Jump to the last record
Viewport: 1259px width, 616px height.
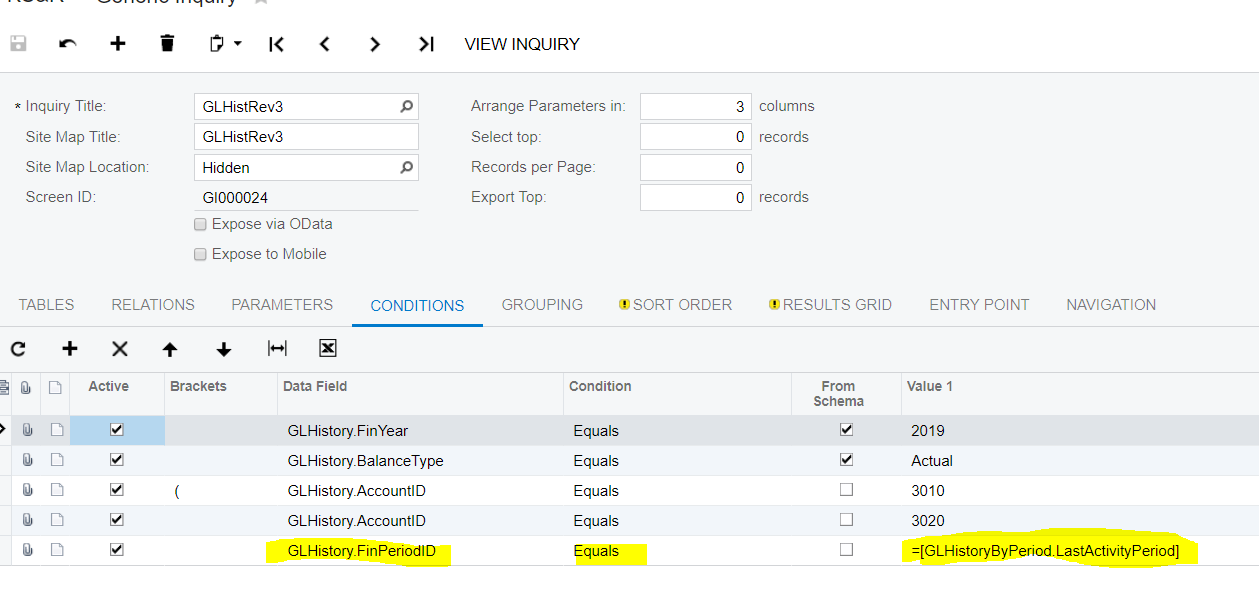(x=426, y=44)
